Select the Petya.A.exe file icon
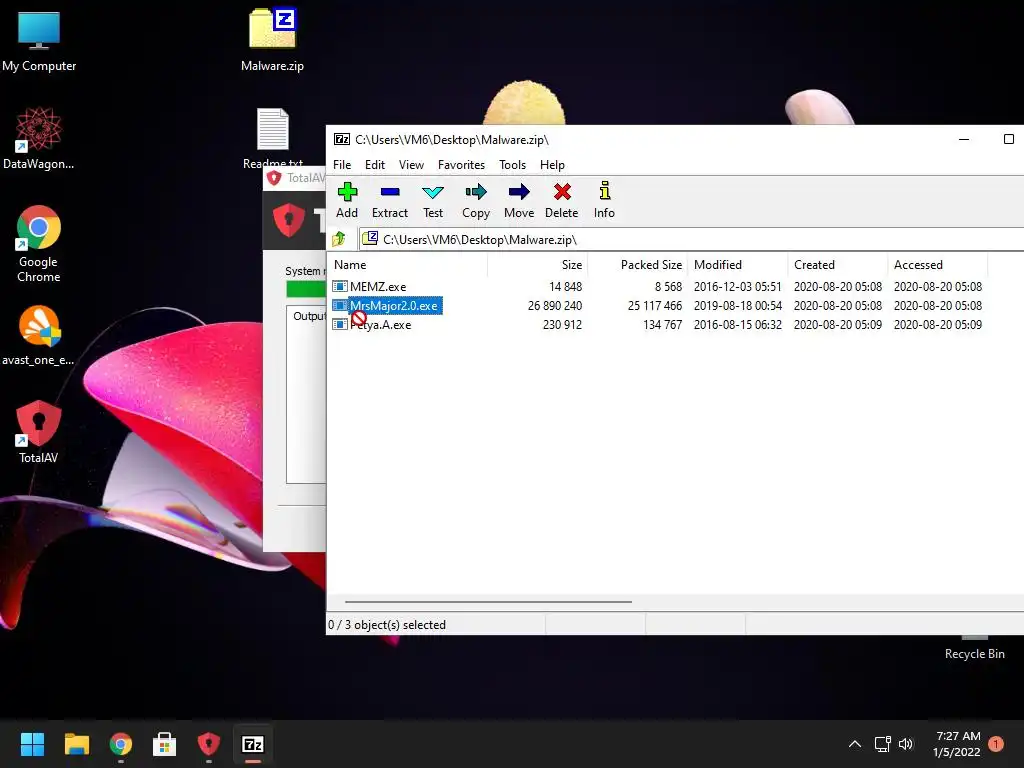The image size is (1024, 768). tap(340, 325)
